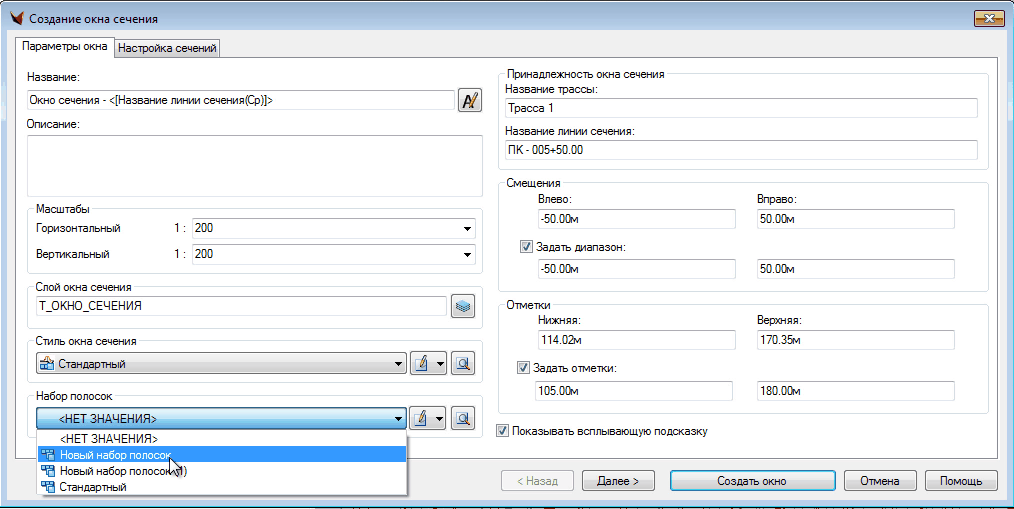Choose '<НЕТ ЗНАЧЕНИЯ>' list option

click(109, 438)
